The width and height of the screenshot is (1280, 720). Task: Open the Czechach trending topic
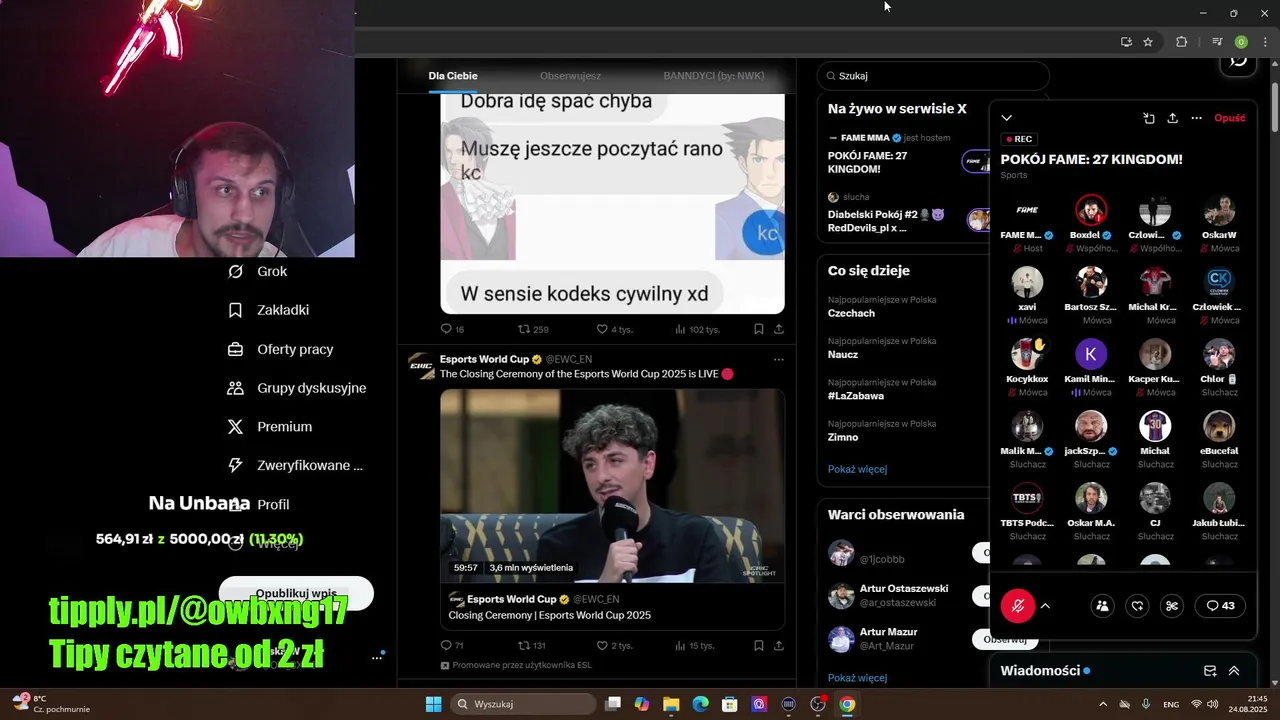pyautogui.click(x=851, y=313)
